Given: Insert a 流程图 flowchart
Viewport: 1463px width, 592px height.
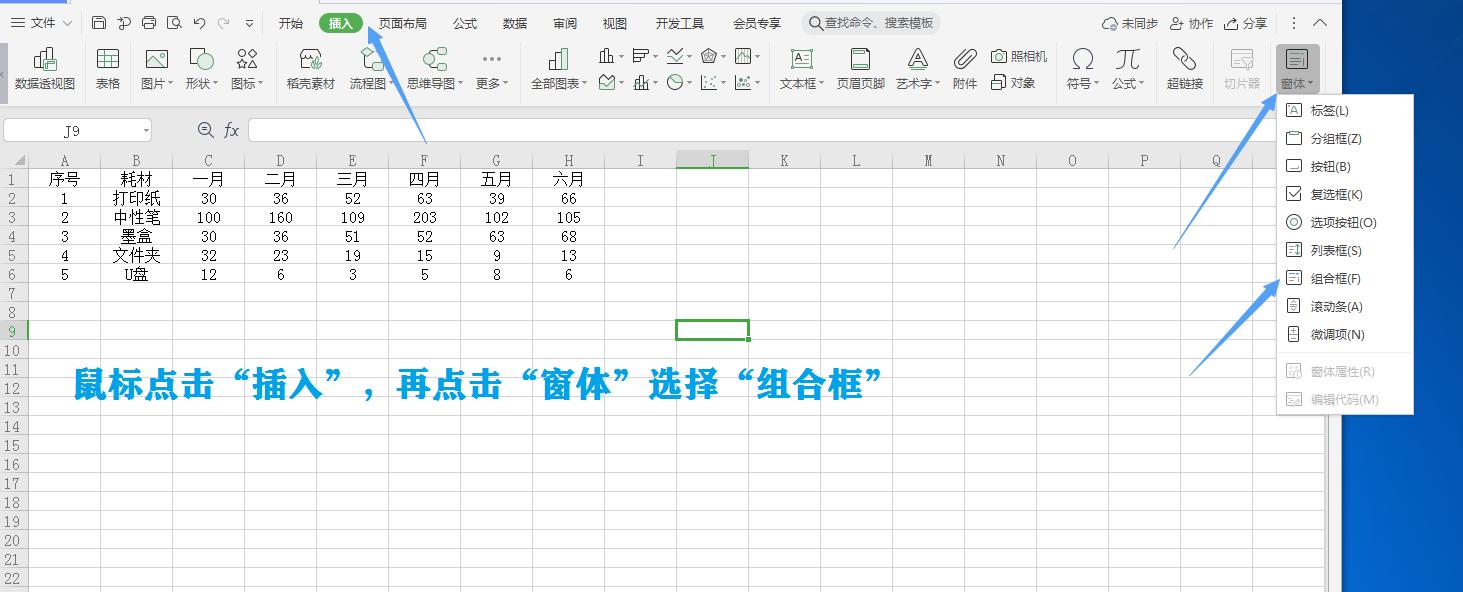Looking at the screenshot, I should (366, 70).
